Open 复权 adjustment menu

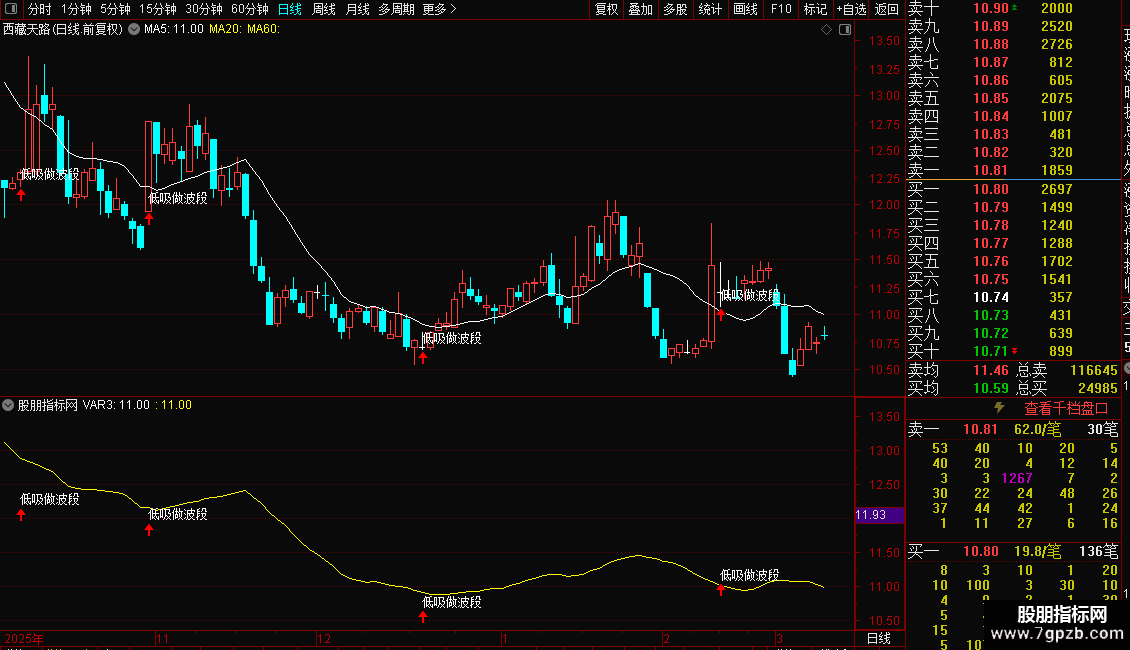click(606, 9)
